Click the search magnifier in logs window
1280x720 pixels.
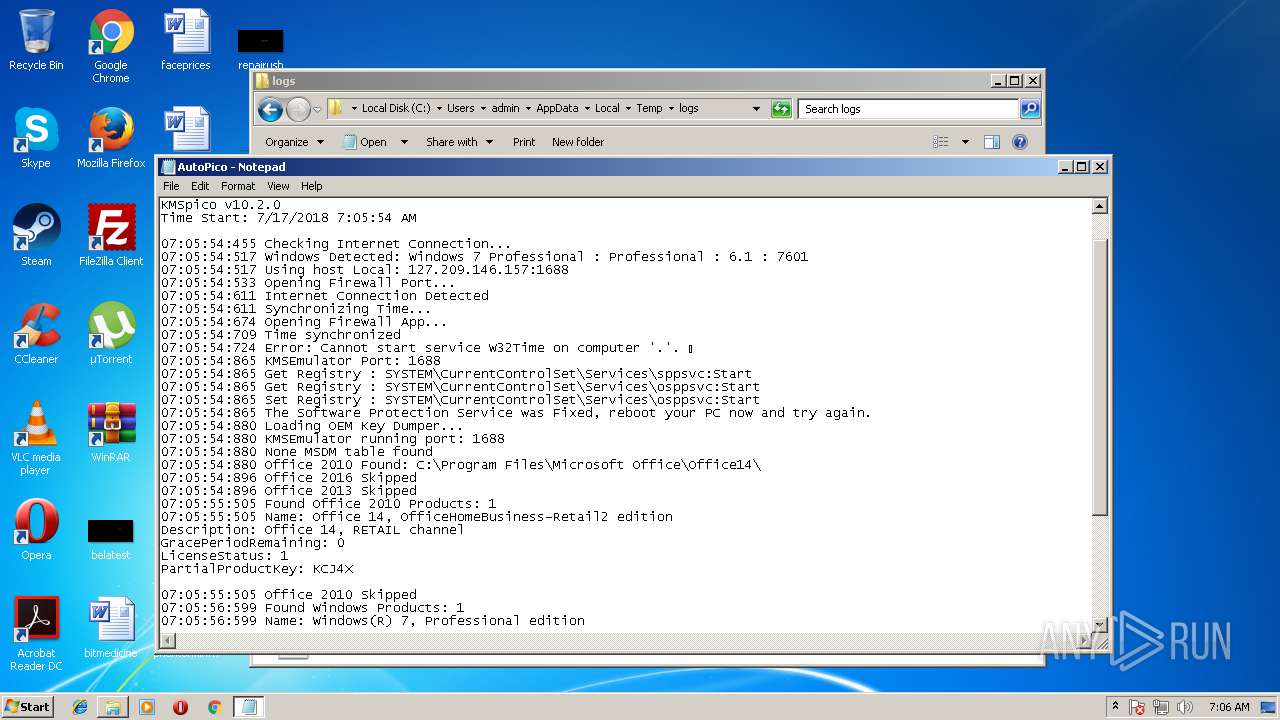click(1030, 109)
